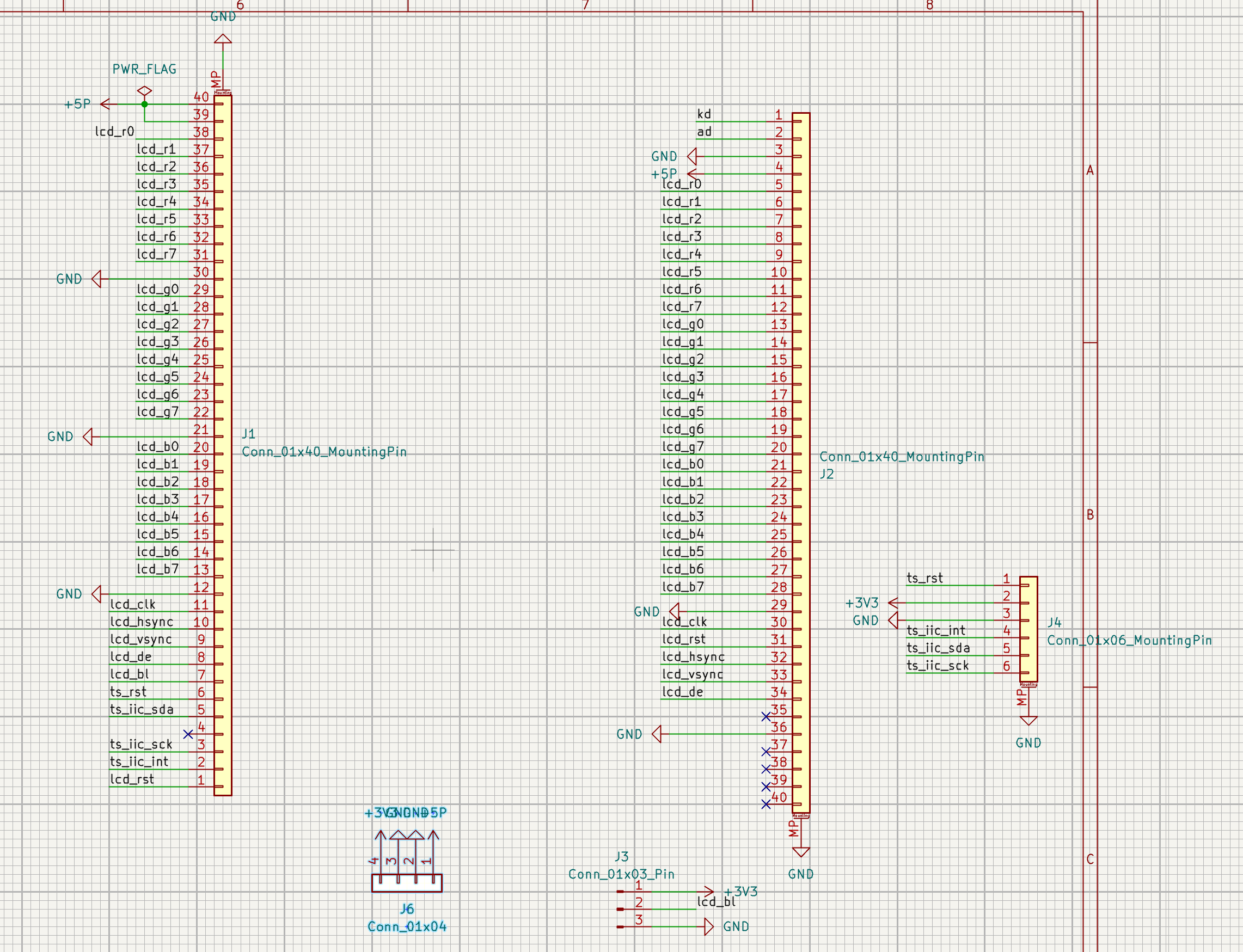Click the green junction dot on +5P wire
Image resolution: width=1243 pixels, height=952 pixels.
pyautogui.click(x=144, y=105)
